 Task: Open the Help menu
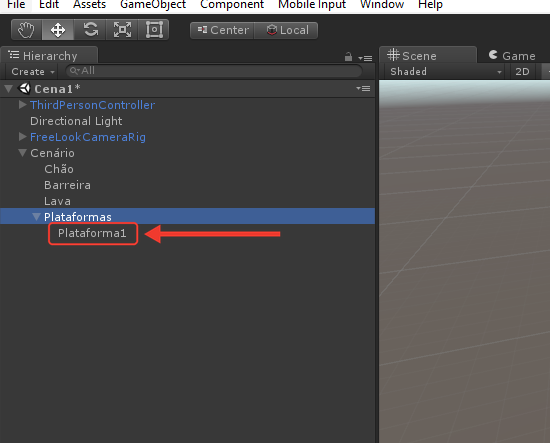click(430, 5)
